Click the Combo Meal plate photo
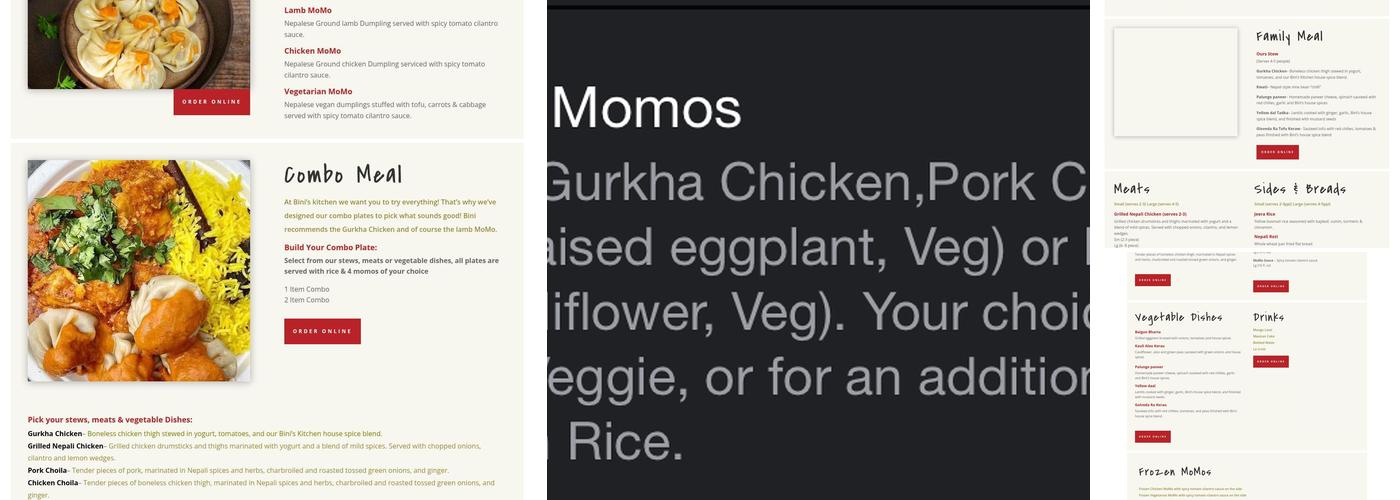1400x500 pixels. coord(139,270)
